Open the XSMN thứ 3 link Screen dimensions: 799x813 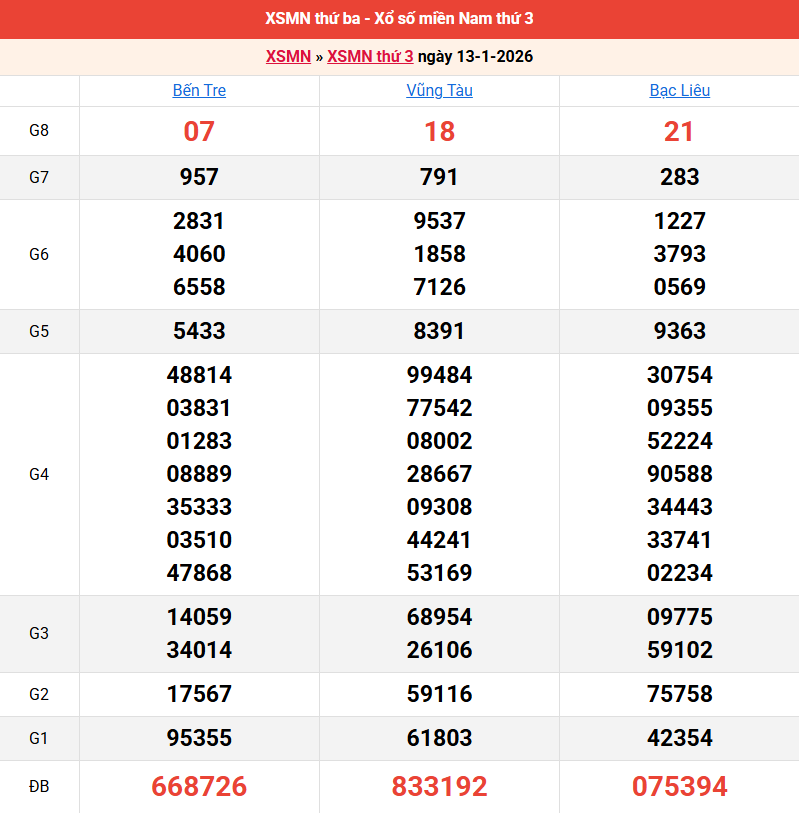[370, 56]
